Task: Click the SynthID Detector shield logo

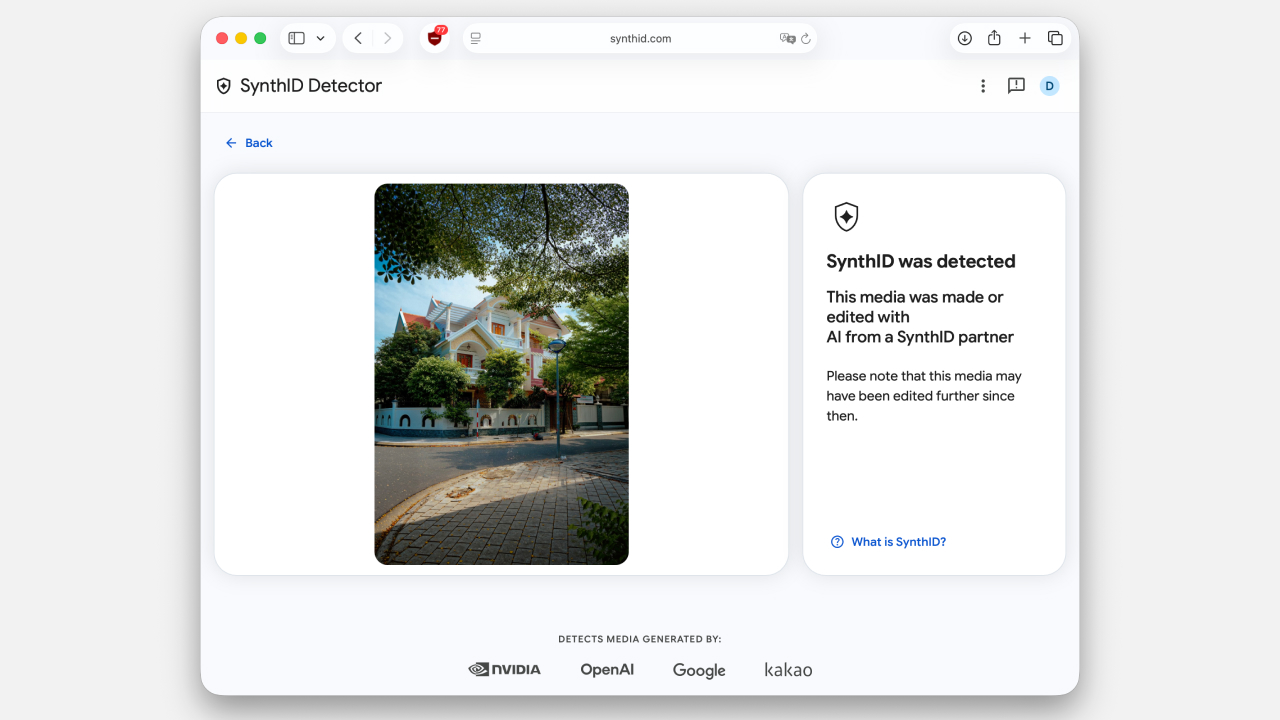Action: pos(224,86)
